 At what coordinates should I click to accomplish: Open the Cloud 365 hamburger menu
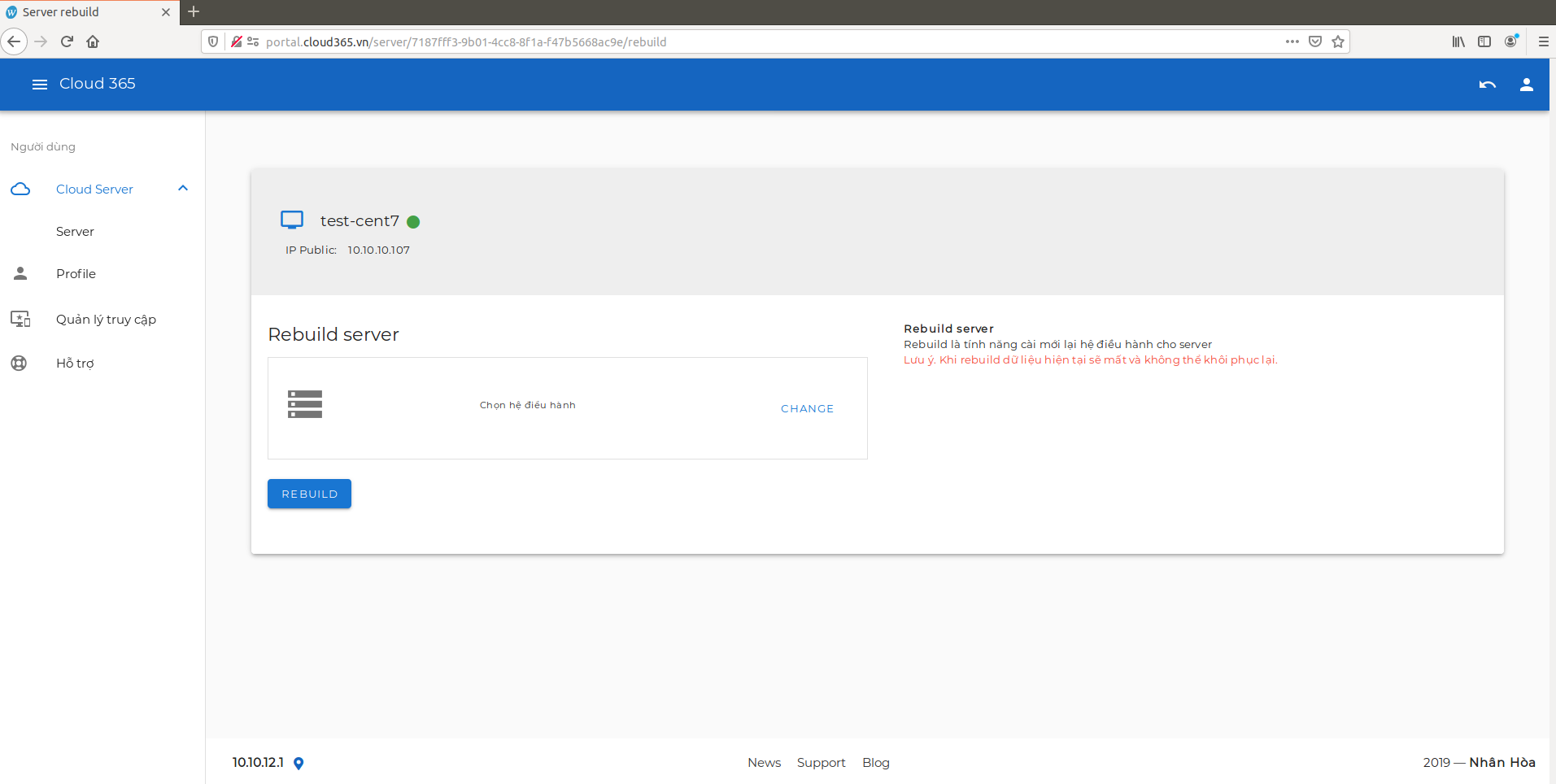coord(39,85)
